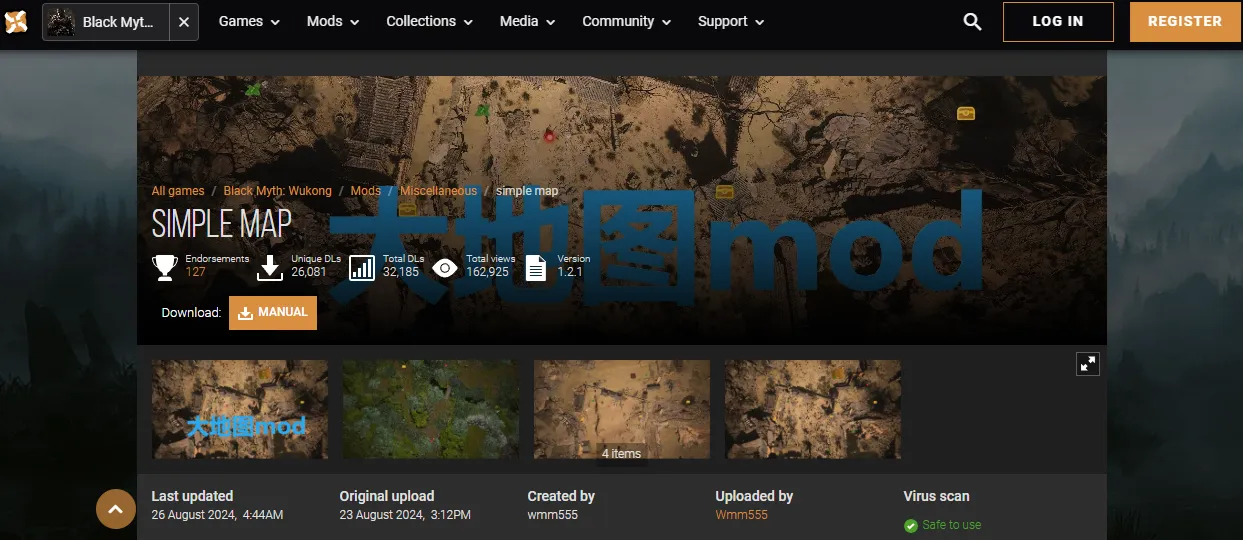Open the All games breadcrumb

(x=178, y=191)
